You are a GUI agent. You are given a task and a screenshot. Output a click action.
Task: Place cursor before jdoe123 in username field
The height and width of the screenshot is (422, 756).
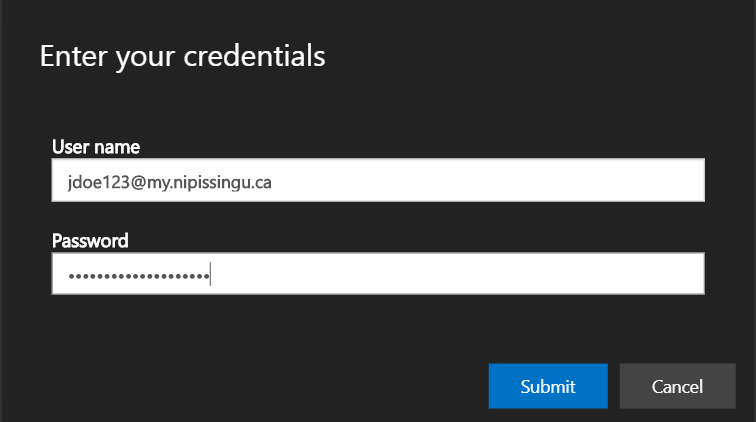[59, 182]
